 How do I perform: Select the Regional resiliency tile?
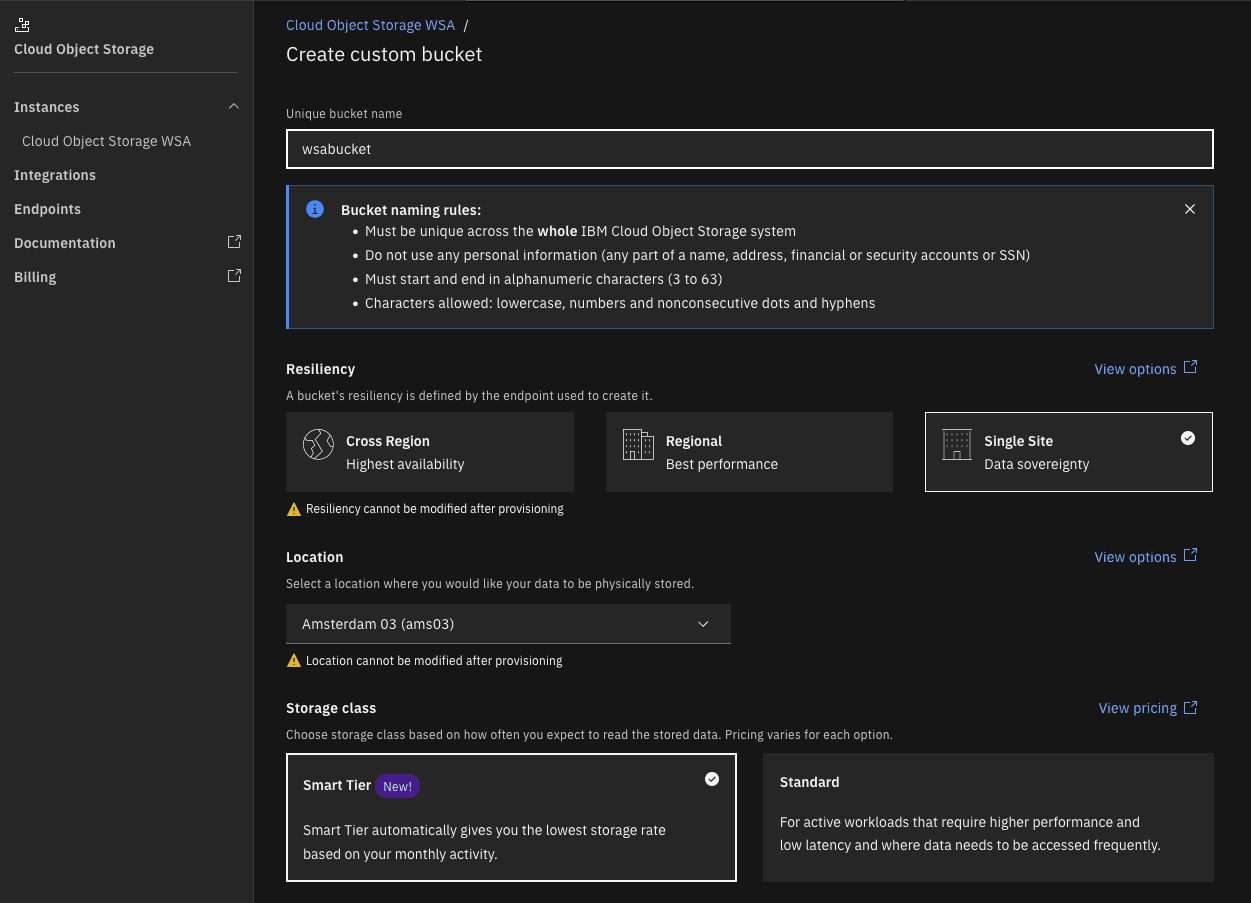coord(749,452)
